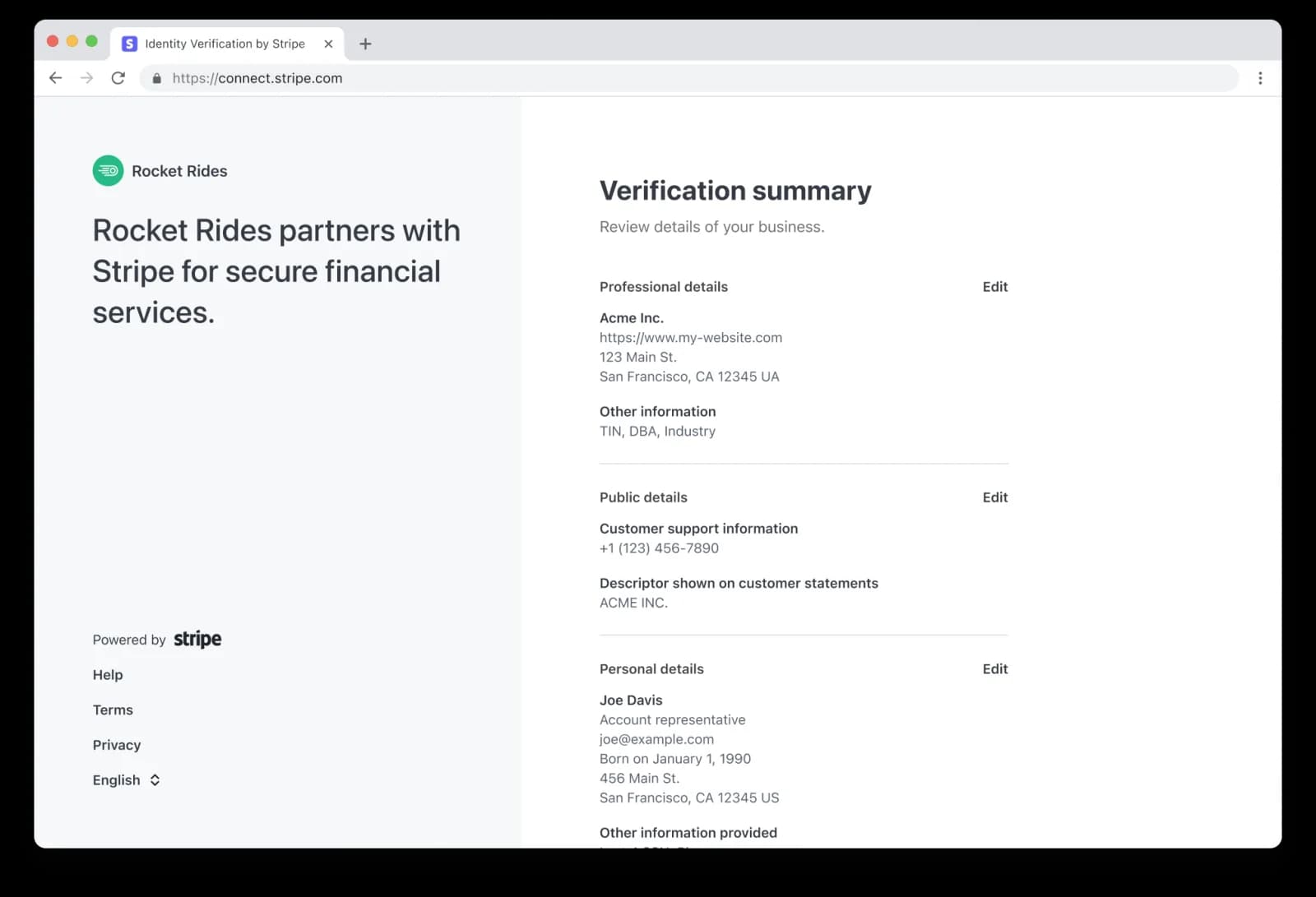Go back with the browser back arrow

(x=55, y=78)
